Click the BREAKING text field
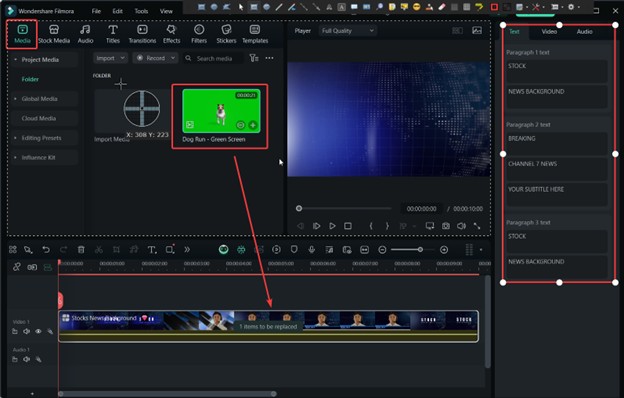The height and width of the screenshot is (398, 624). click(556, 143)
